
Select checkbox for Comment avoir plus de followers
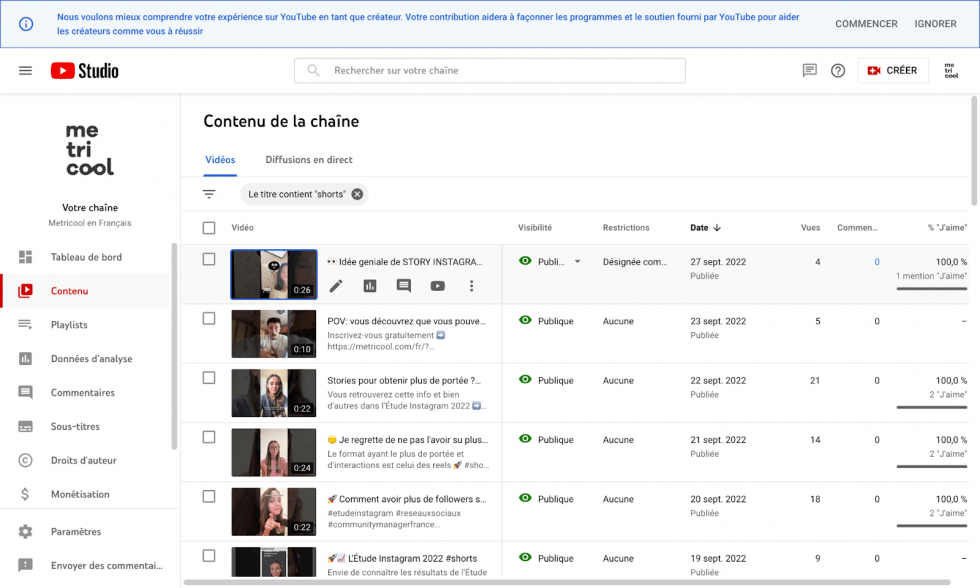(x=209, y=497)
